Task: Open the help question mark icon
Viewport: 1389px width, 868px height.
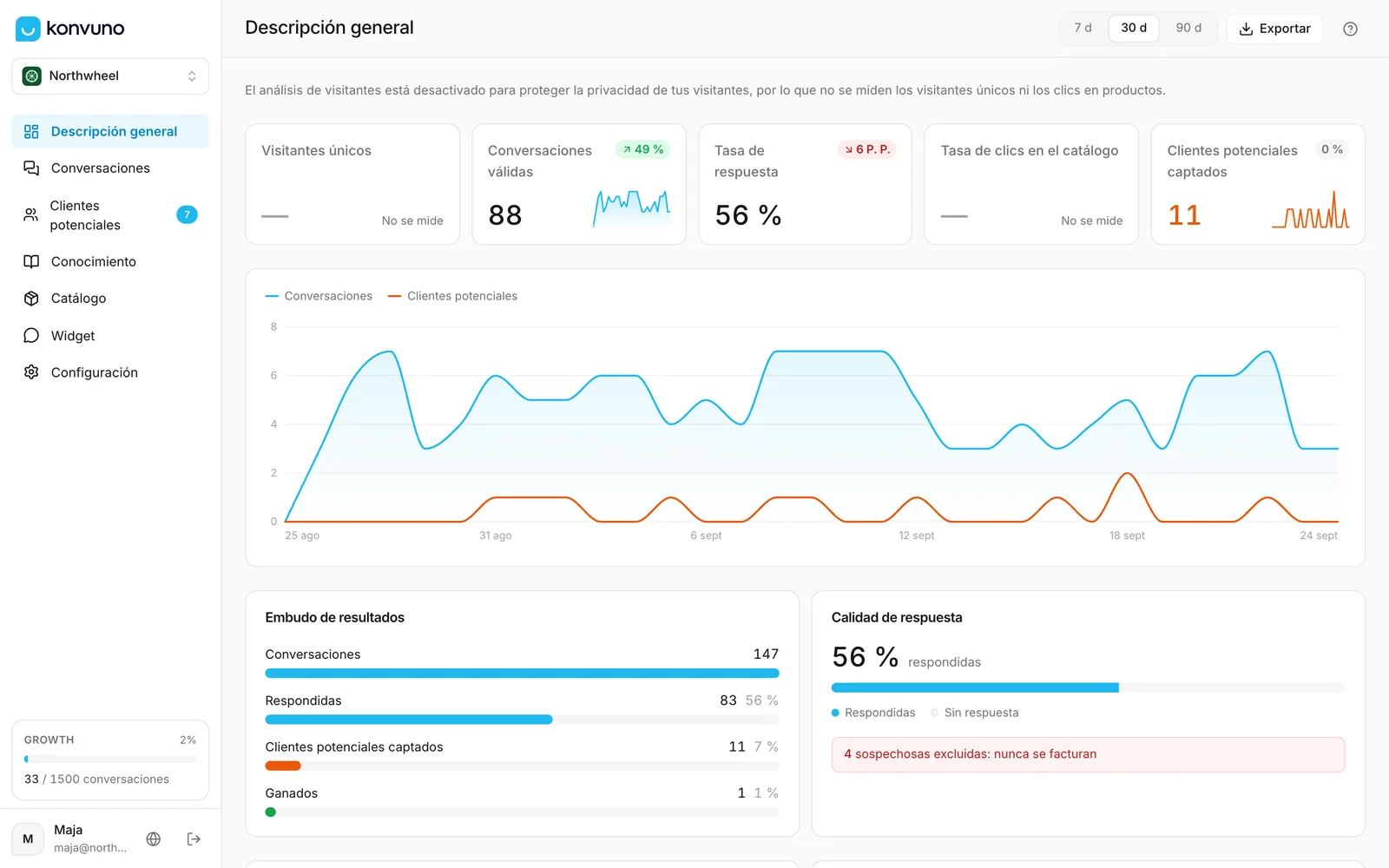Action: click(x=1350, y=29)
